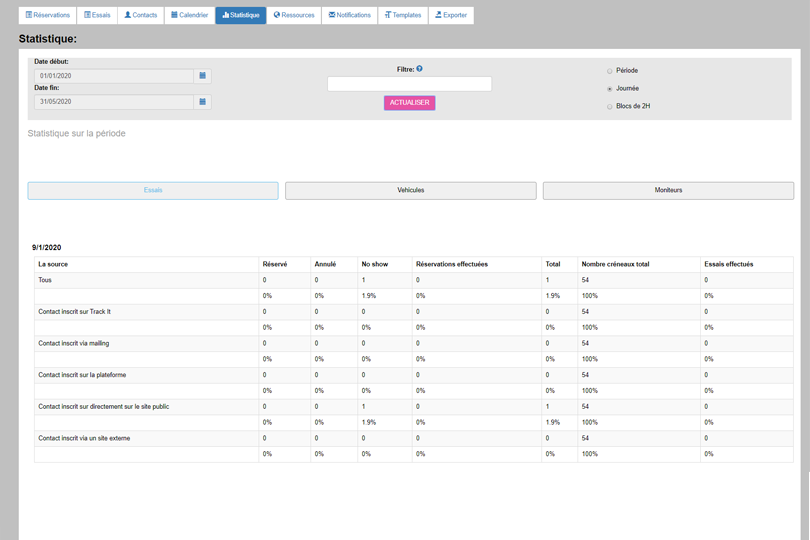Viewport: 810px width, 540px height.
Task: Open the Réservations tab
Action: tap(48, 16)
